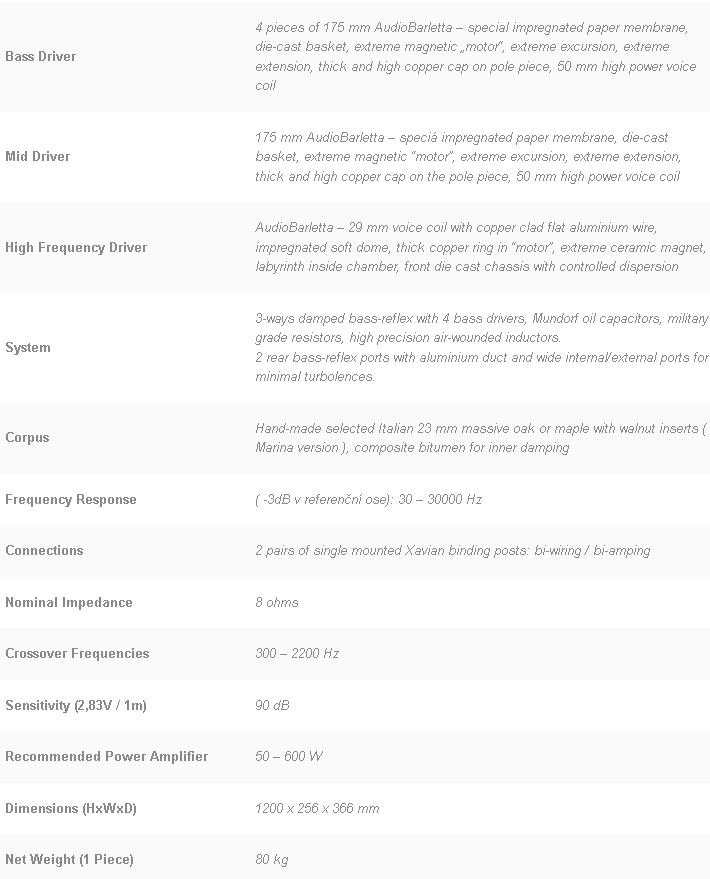
Task: Select the Dimensions (HxWxD) label
Action: click(71, 809)
